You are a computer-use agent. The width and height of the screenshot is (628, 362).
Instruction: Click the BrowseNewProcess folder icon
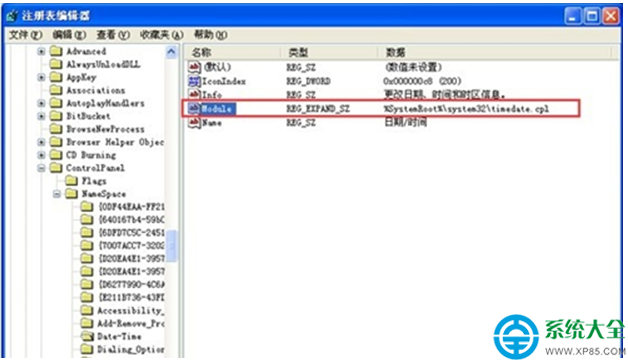tap(56, 129)
